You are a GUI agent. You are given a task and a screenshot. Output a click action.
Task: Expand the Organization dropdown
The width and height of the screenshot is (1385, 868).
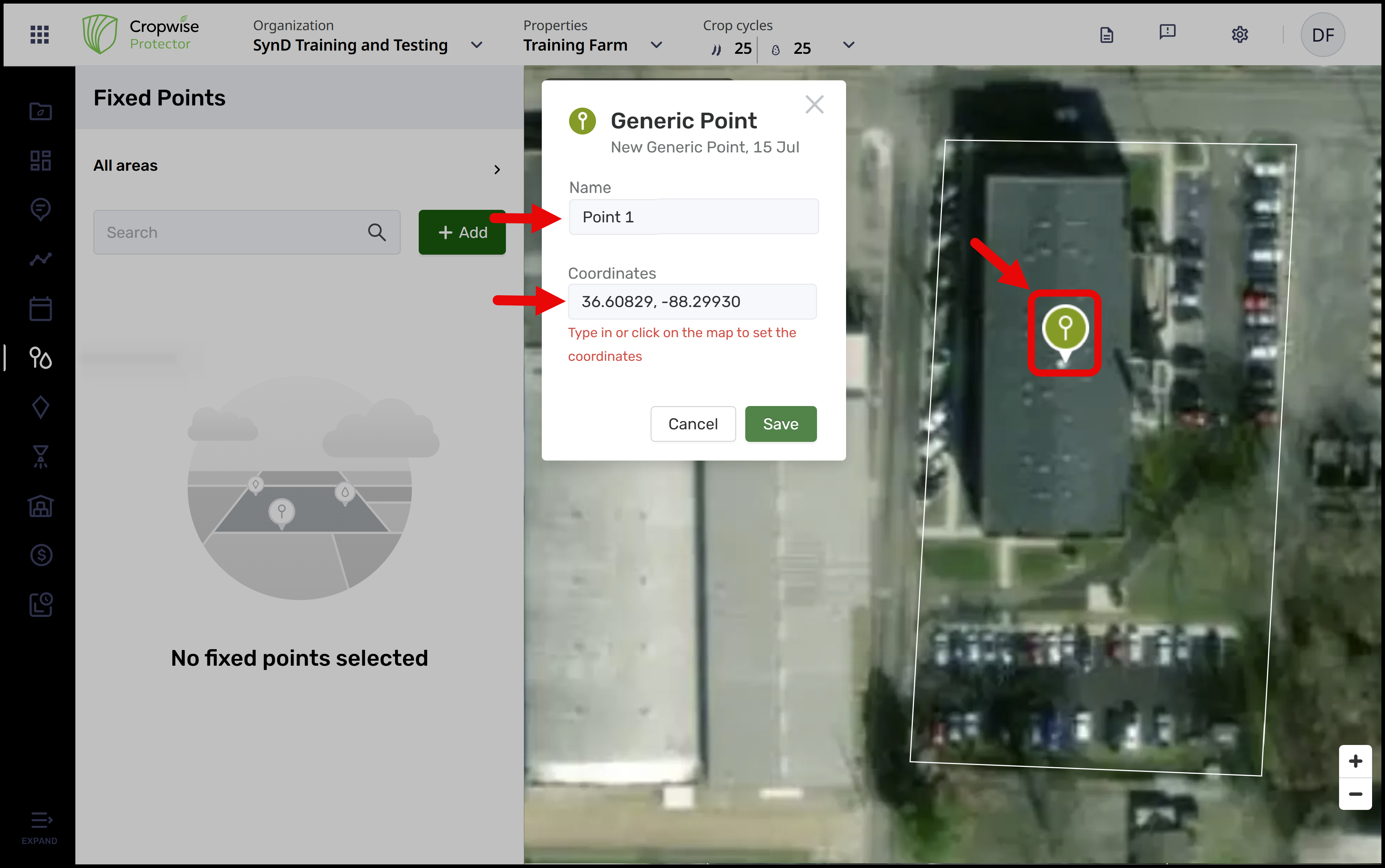(476, 45)
